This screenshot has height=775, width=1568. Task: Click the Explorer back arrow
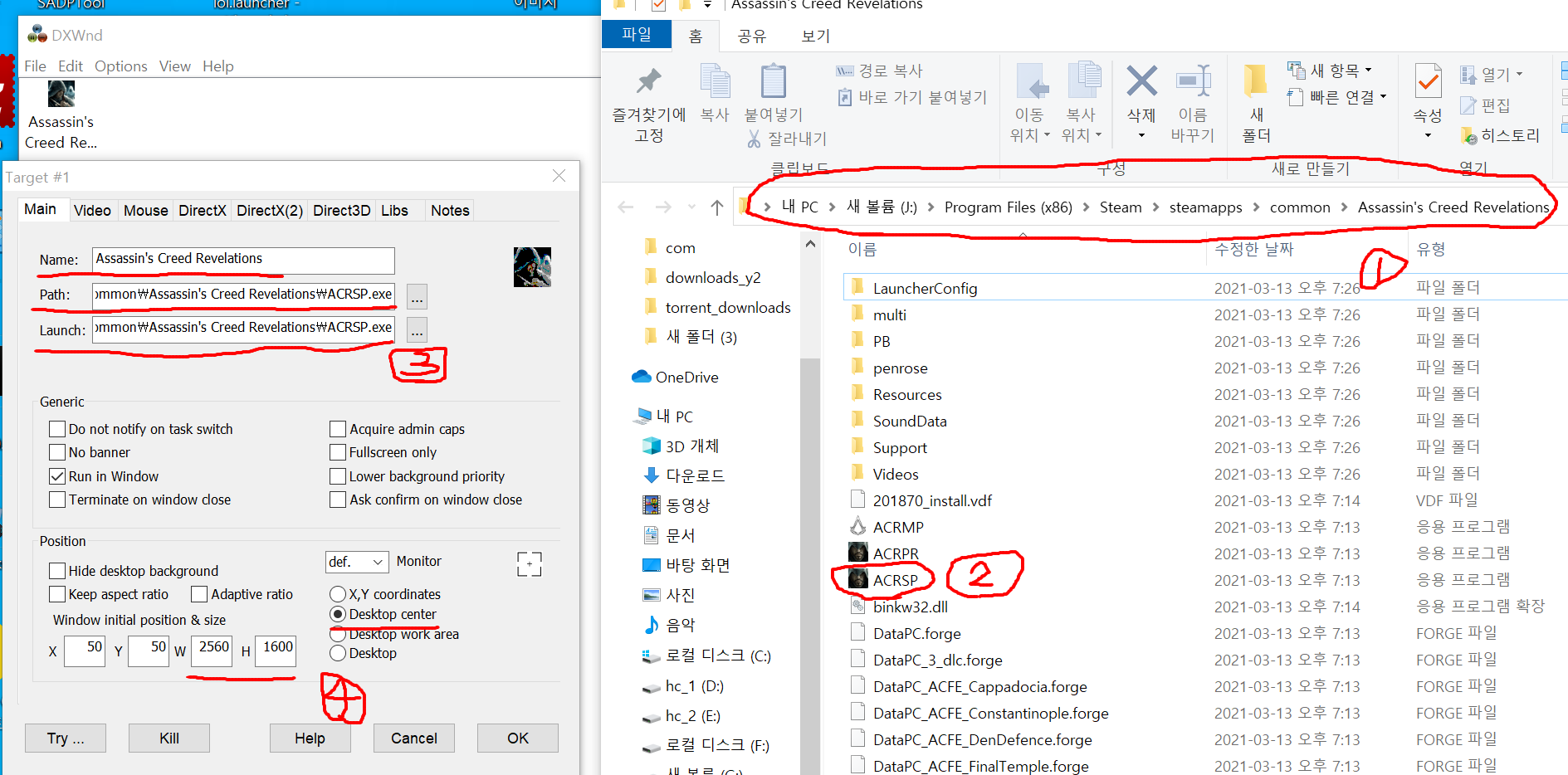[x=626, y=207]
